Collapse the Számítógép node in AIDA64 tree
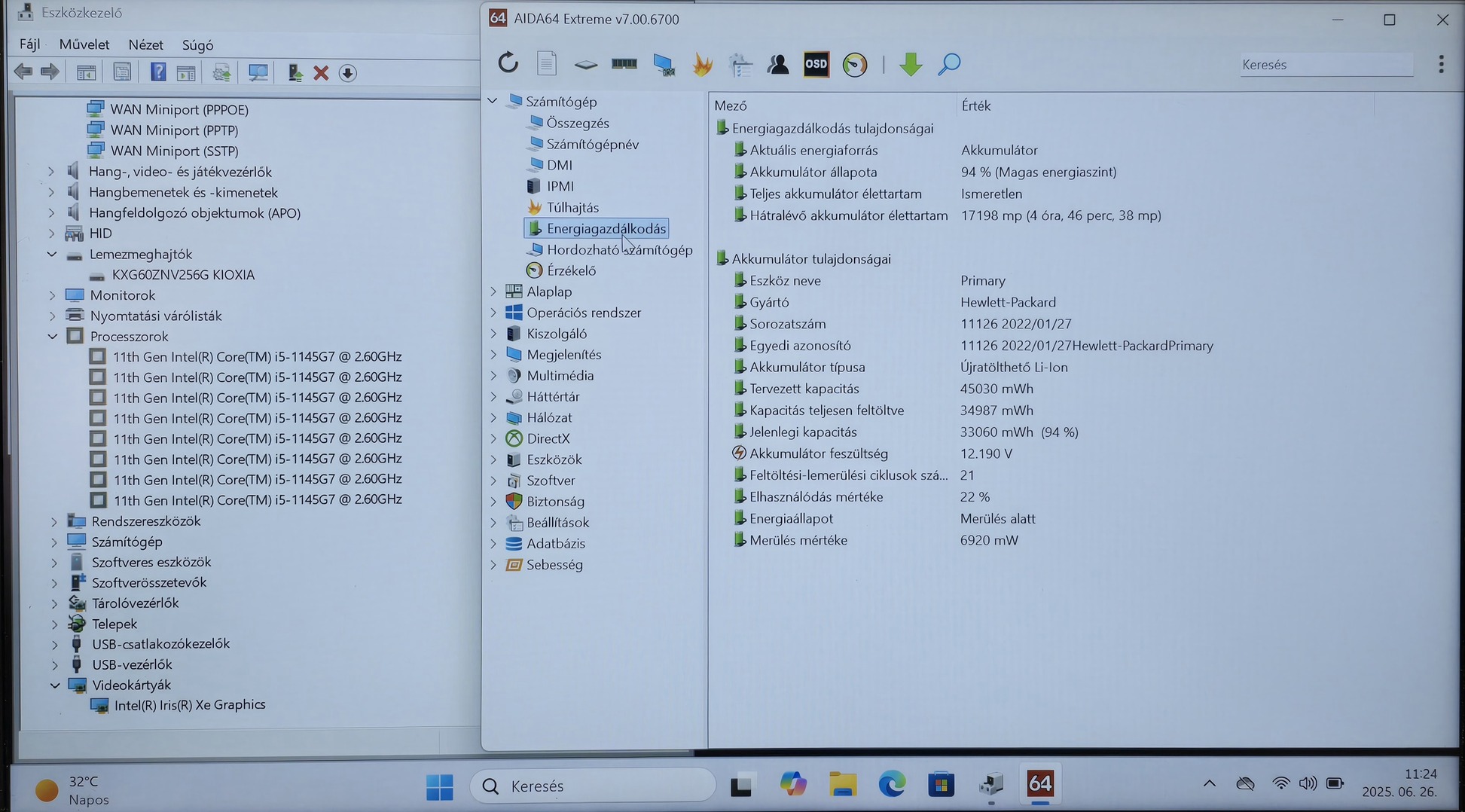This screenshot has height=812, width=1465. coord(493,101)
